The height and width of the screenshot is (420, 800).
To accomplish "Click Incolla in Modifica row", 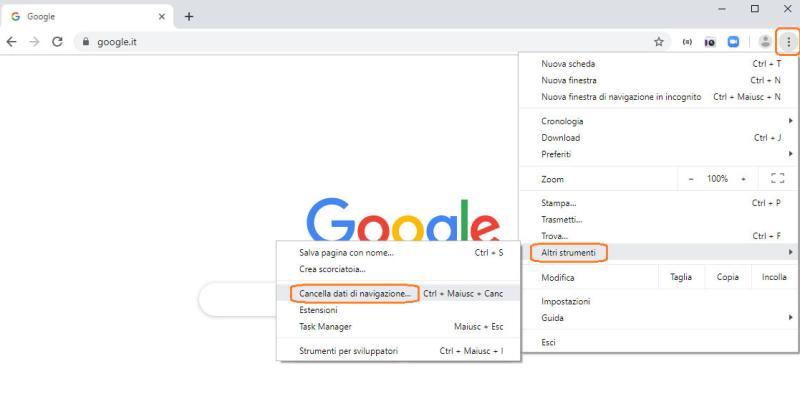I will point(774,277).
